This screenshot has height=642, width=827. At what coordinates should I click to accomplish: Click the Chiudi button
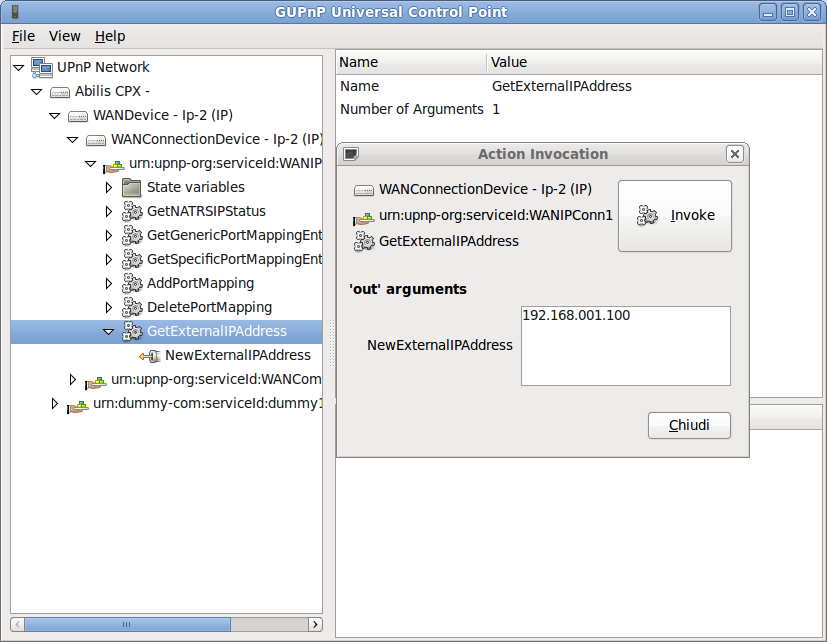click(x=689, y=425)
